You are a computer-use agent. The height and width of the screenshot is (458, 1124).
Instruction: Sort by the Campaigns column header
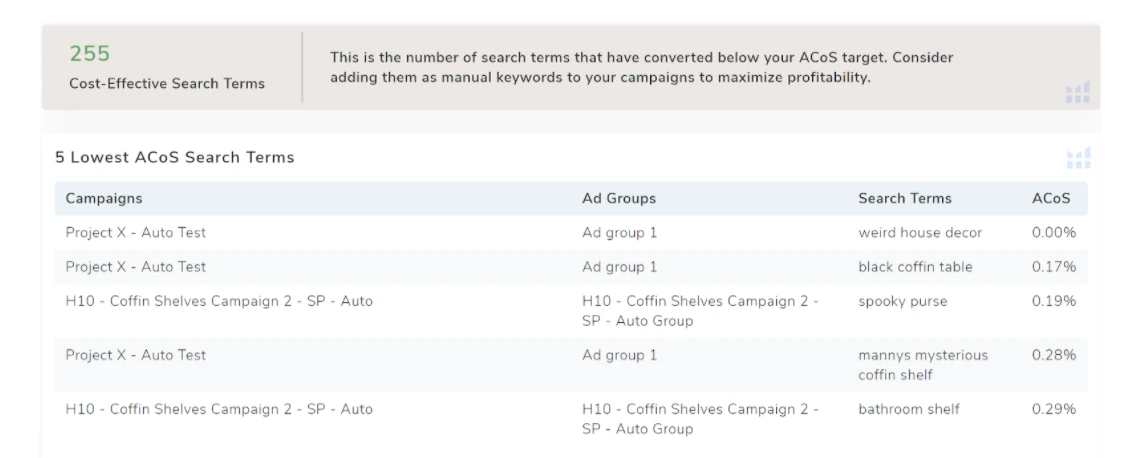click(x=104, y=199)
